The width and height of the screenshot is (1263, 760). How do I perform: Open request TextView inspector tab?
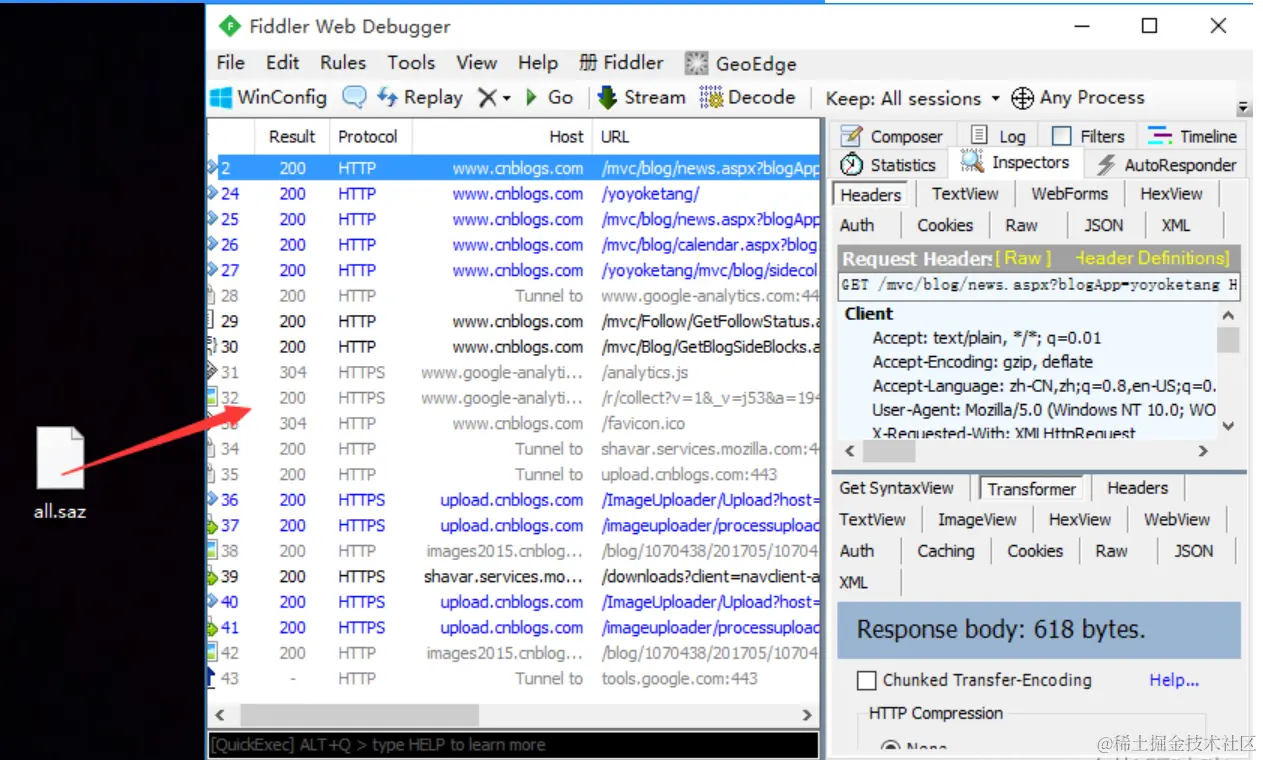point(965,194)
